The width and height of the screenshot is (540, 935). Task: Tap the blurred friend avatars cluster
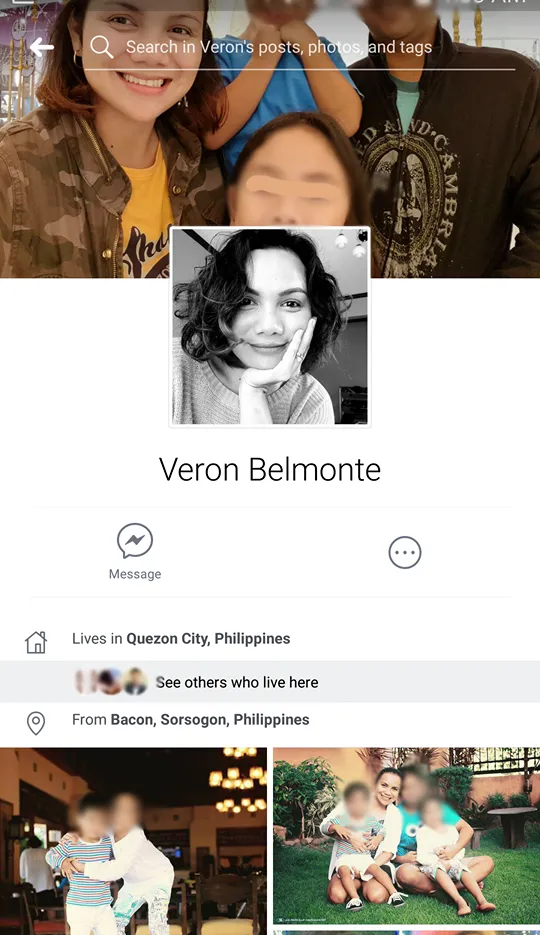(111, 682)
